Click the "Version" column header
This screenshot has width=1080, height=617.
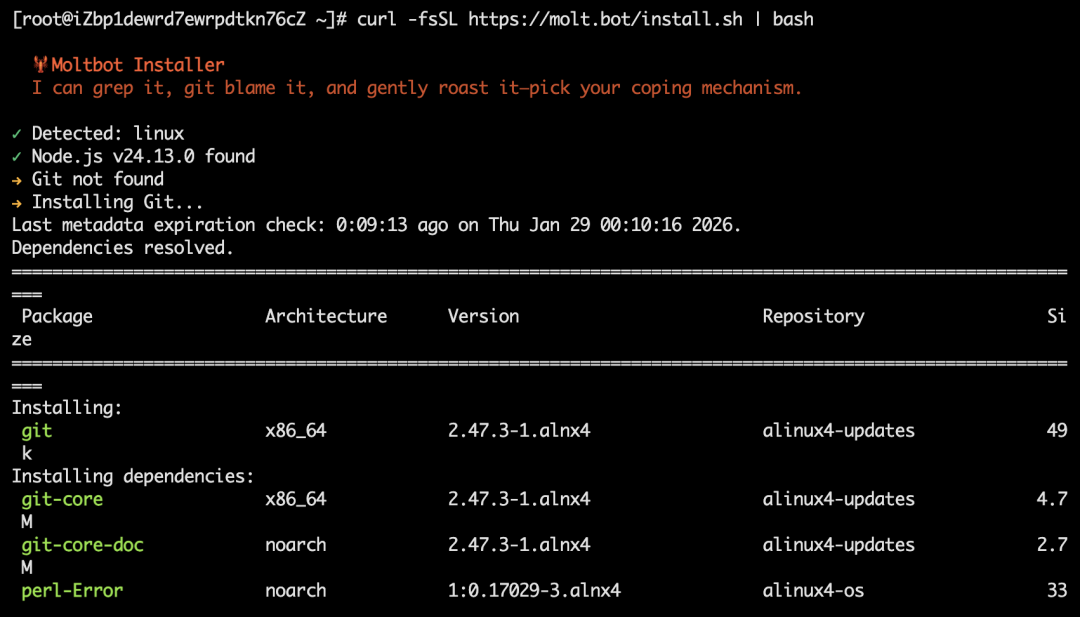pyautogui.click(x=484, y=316)
